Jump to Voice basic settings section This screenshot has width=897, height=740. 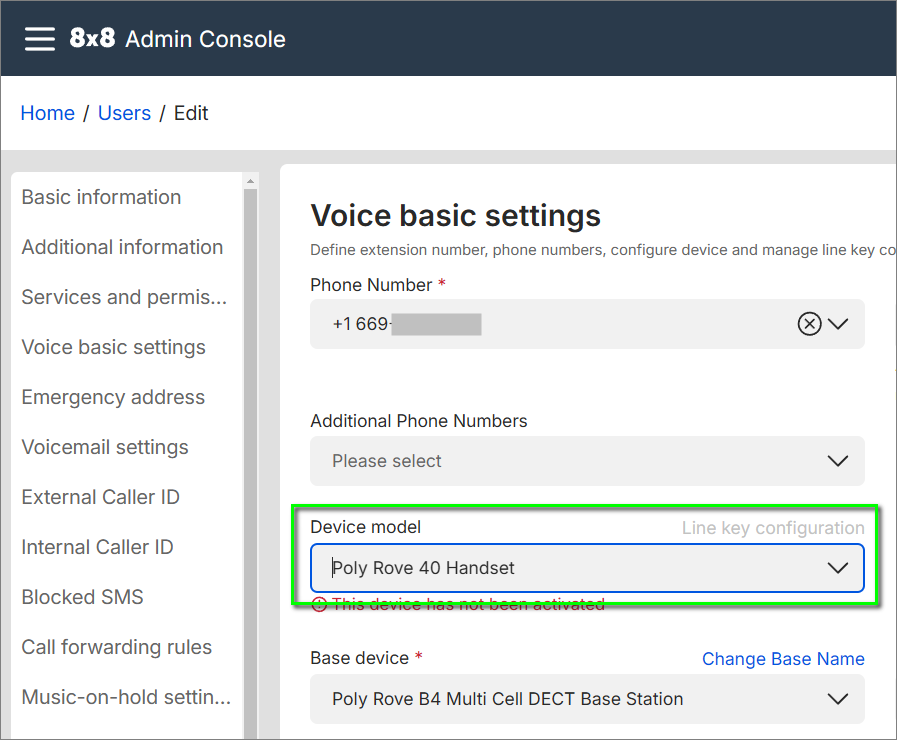pyautogui.click(x=113, y=347)
